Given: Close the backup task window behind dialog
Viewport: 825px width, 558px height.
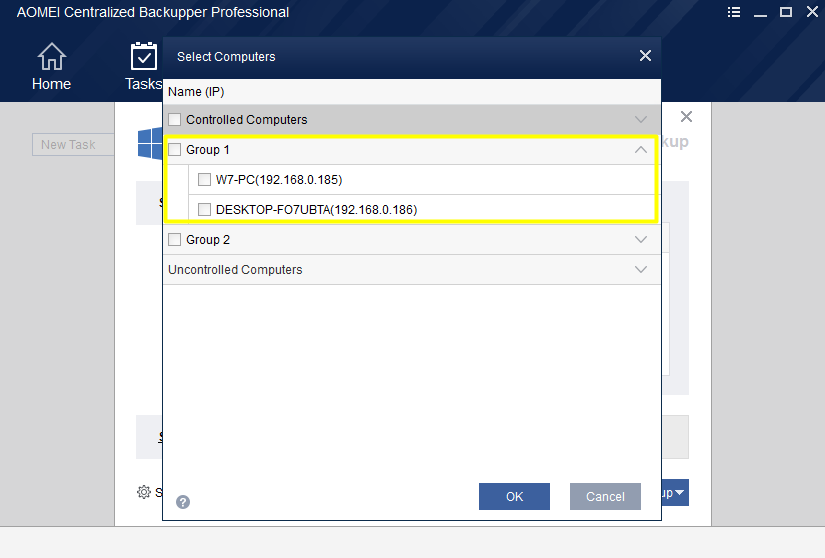Looking at the screenshot, I should [x=686, y=117].
